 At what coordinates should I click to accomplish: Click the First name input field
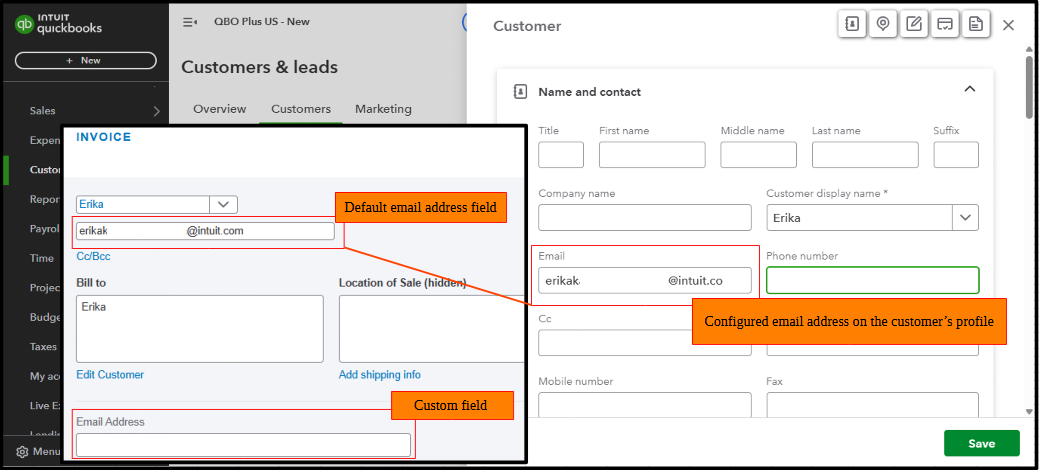pyautogui.click(x=652, y=154)
